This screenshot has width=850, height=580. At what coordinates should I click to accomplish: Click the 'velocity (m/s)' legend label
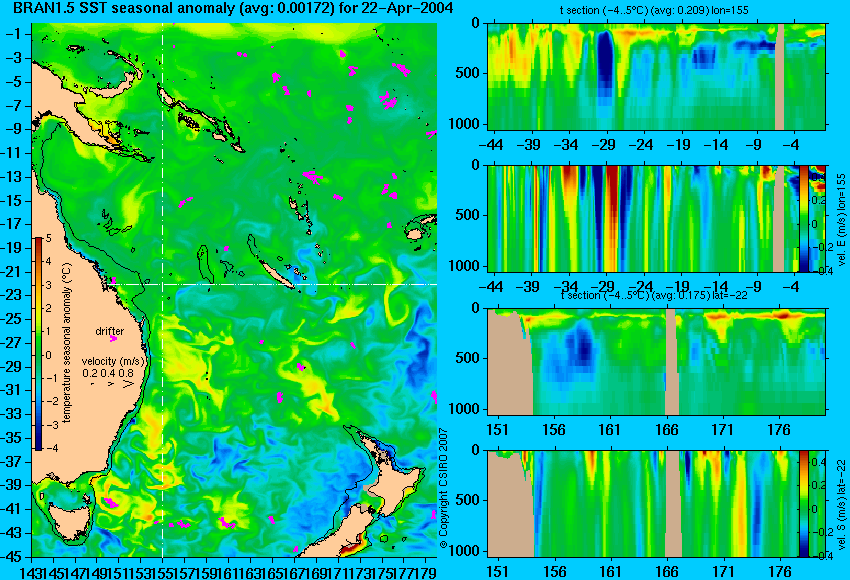[113, 361]
